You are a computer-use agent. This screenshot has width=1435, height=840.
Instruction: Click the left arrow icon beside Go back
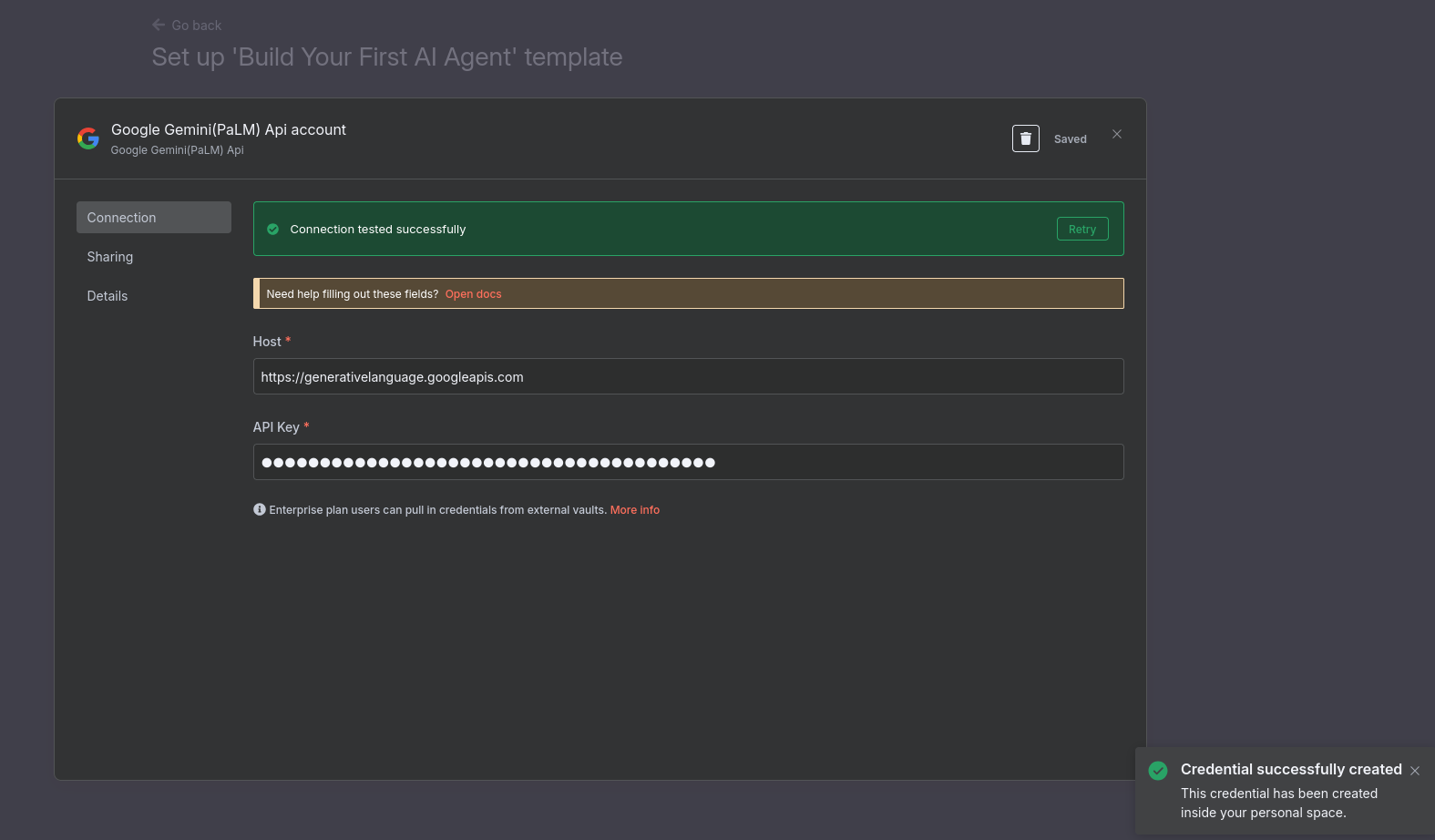point(159,26)
